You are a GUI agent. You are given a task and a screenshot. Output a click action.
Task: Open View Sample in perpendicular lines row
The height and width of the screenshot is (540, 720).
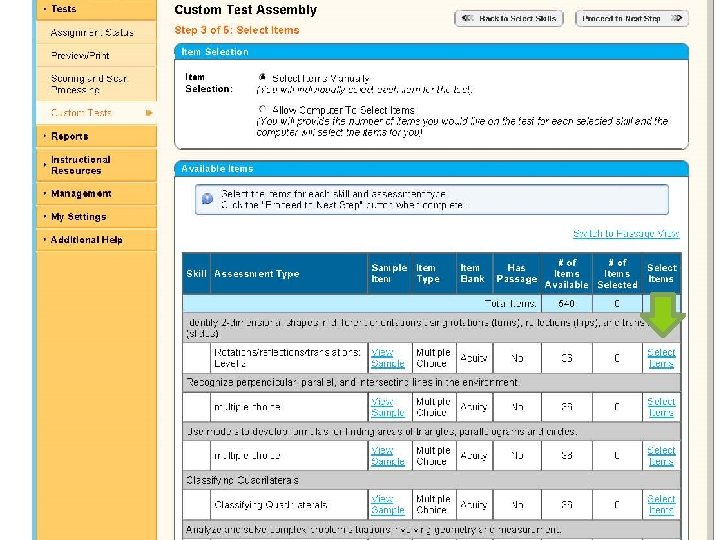pyautogui.click(x=388, y=407)
